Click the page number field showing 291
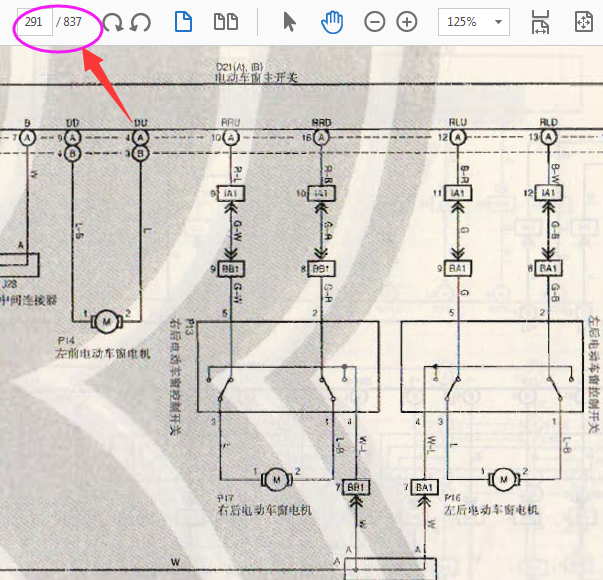Screen dimensions: 603x580 pos(35,22)
